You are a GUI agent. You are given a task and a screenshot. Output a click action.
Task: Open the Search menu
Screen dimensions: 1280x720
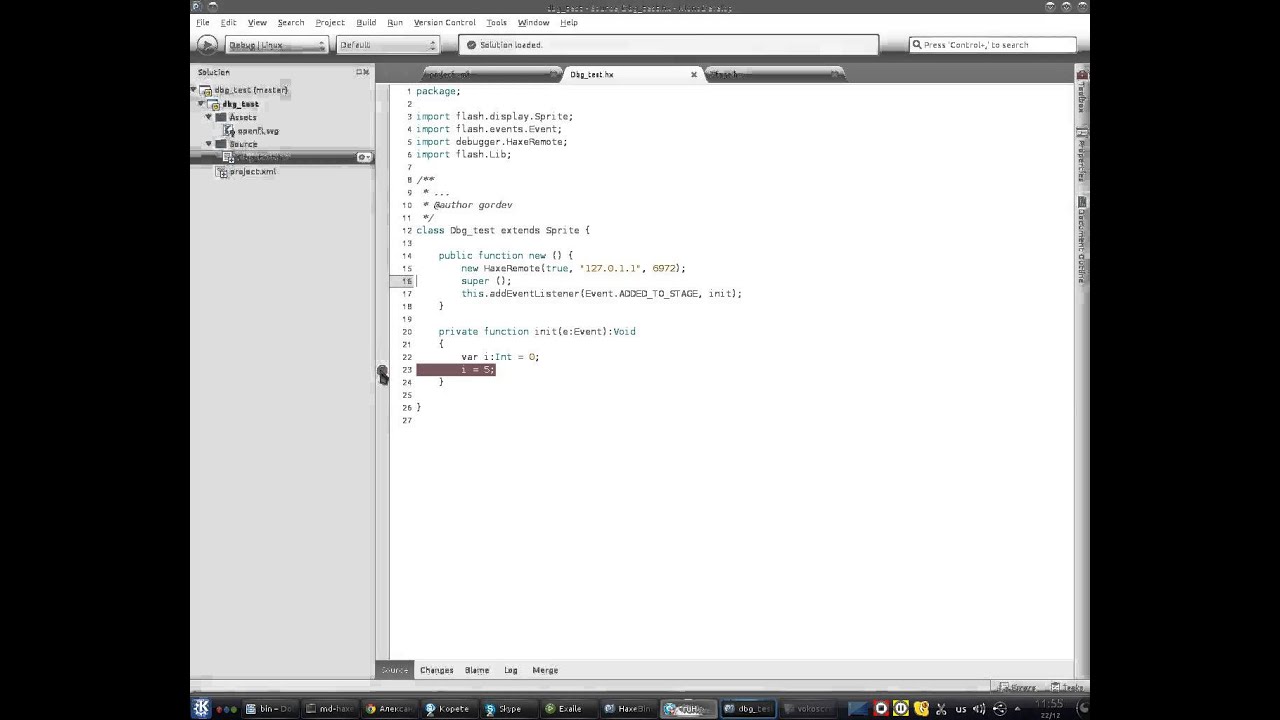pyautogui.click(x=291, y=22)
